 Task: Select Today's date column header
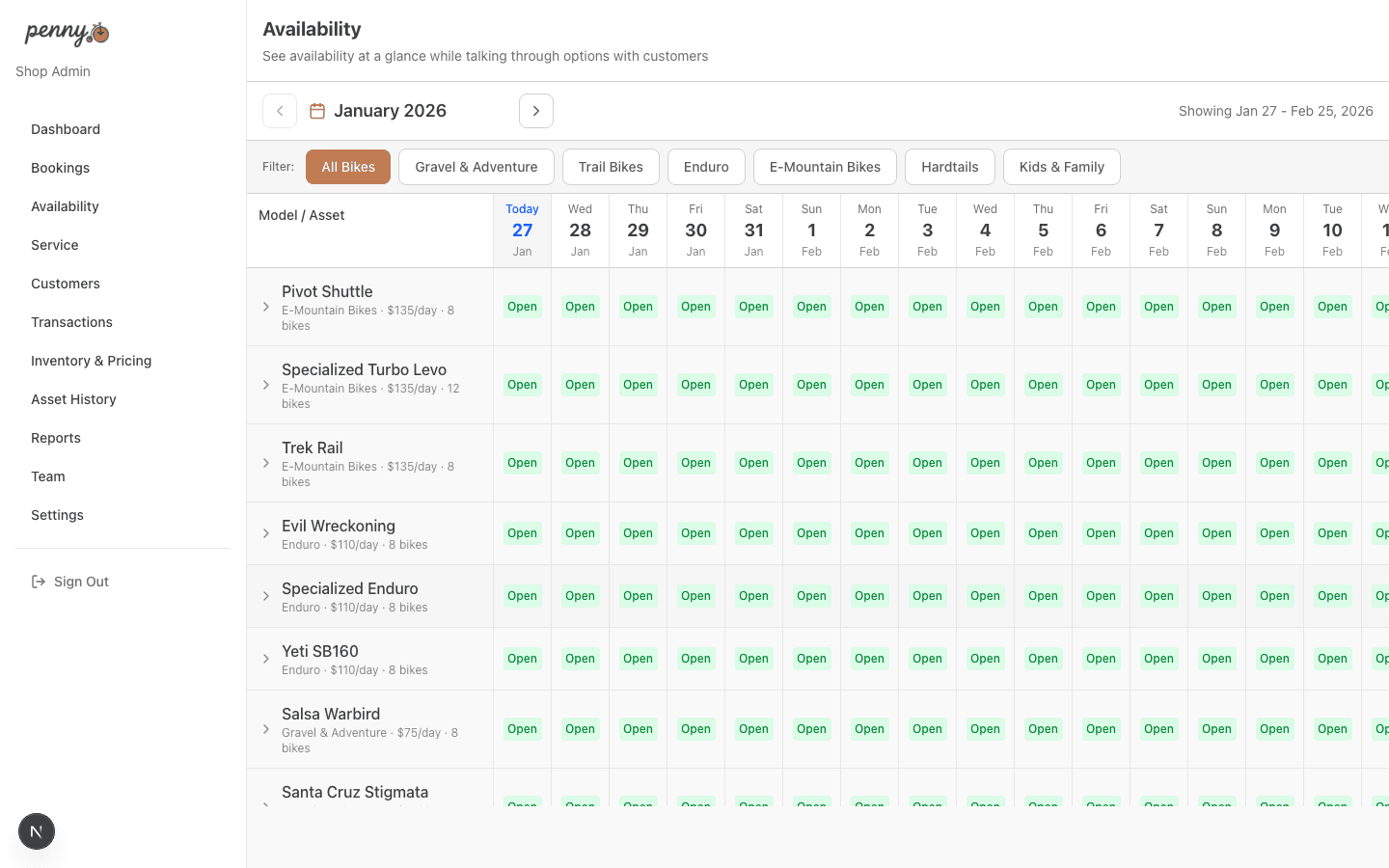(x=522, y=230)
